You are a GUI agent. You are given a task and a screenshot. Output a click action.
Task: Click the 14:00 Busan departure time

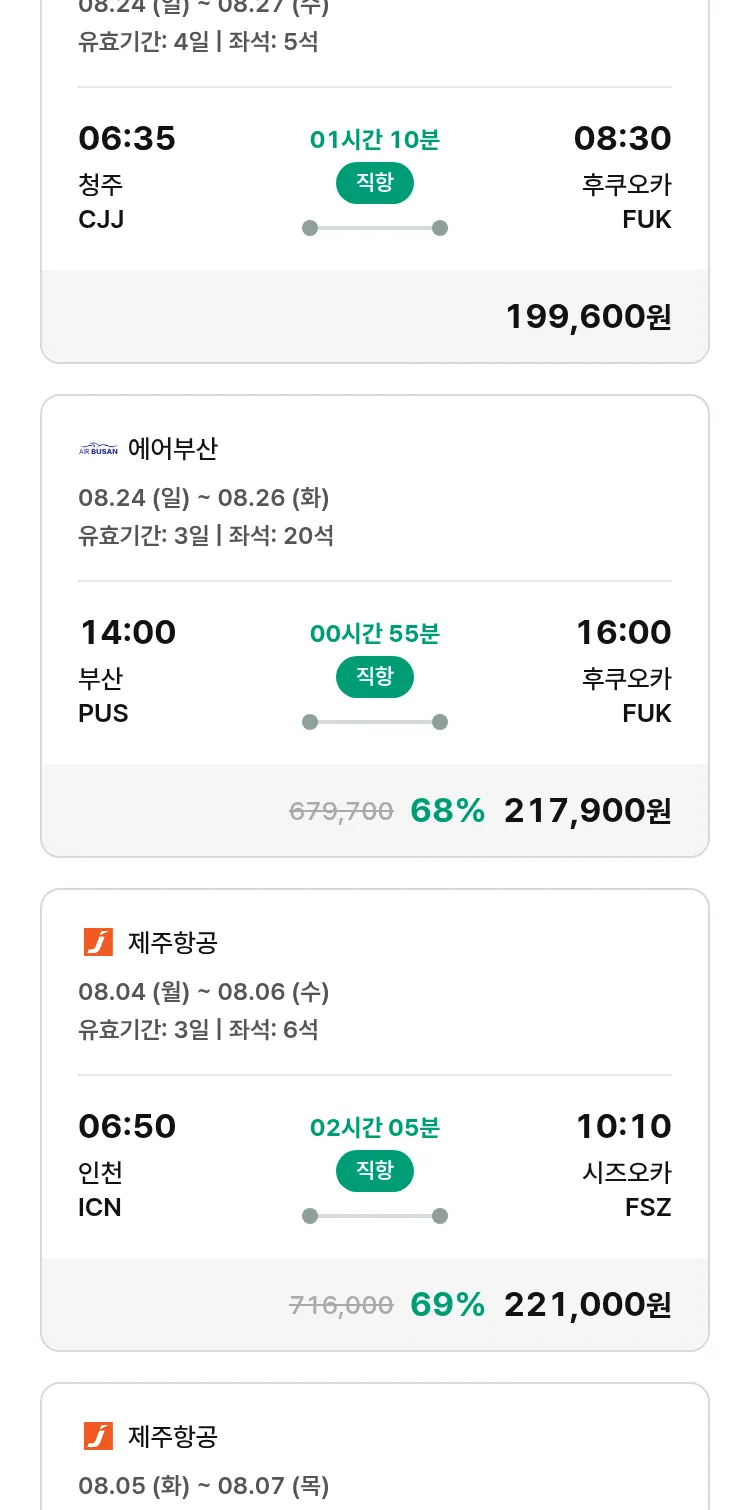[127, 632]
